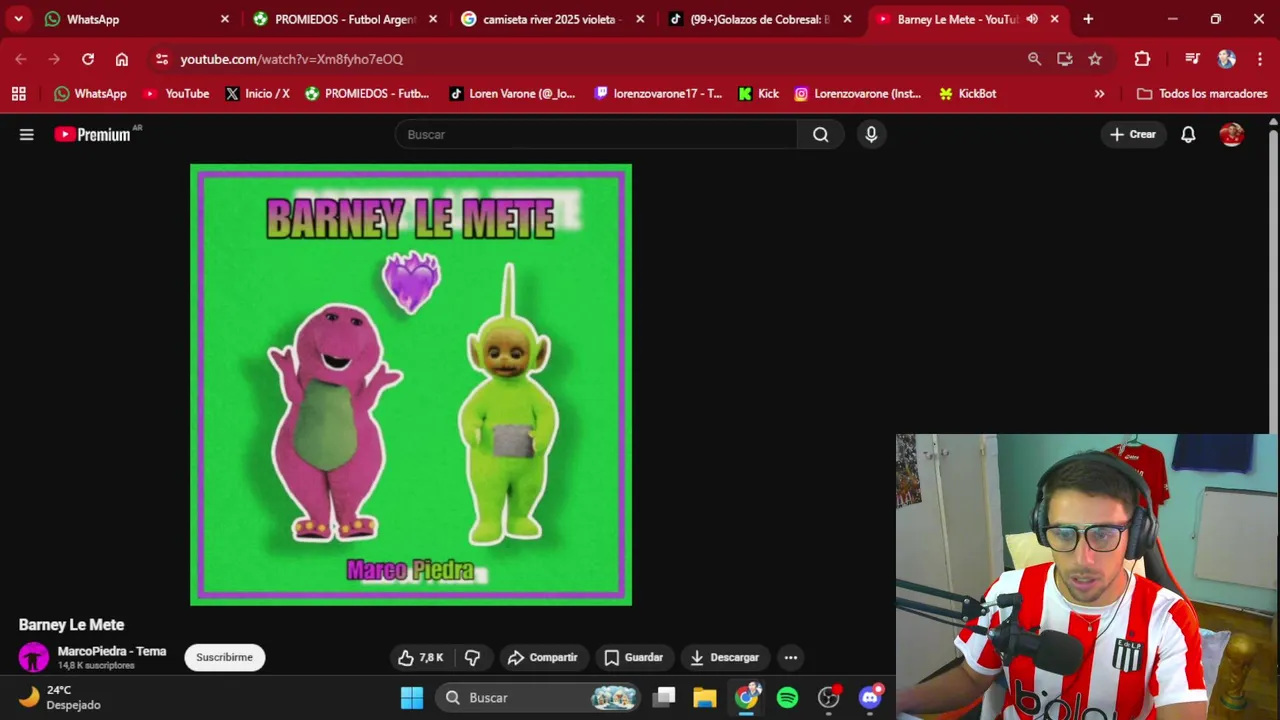Open the lorenzovarone17 Twitch bookmark
Viewport: 1280px width, 720px height.
point(658,93)
